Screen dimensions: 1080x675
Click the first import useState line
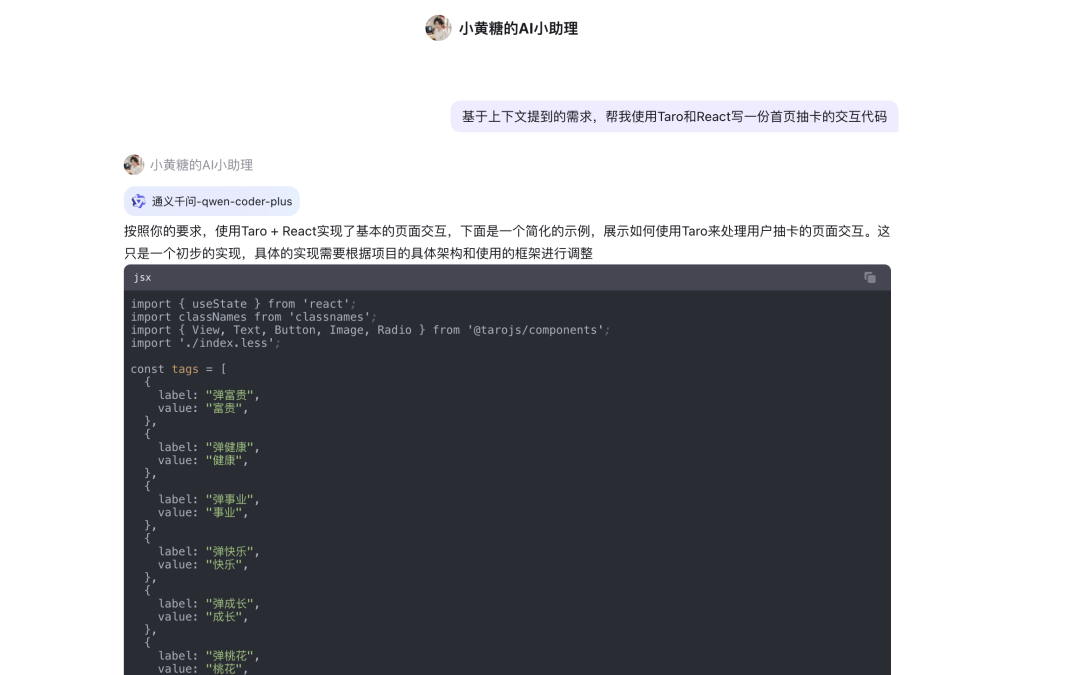[243, 304]
